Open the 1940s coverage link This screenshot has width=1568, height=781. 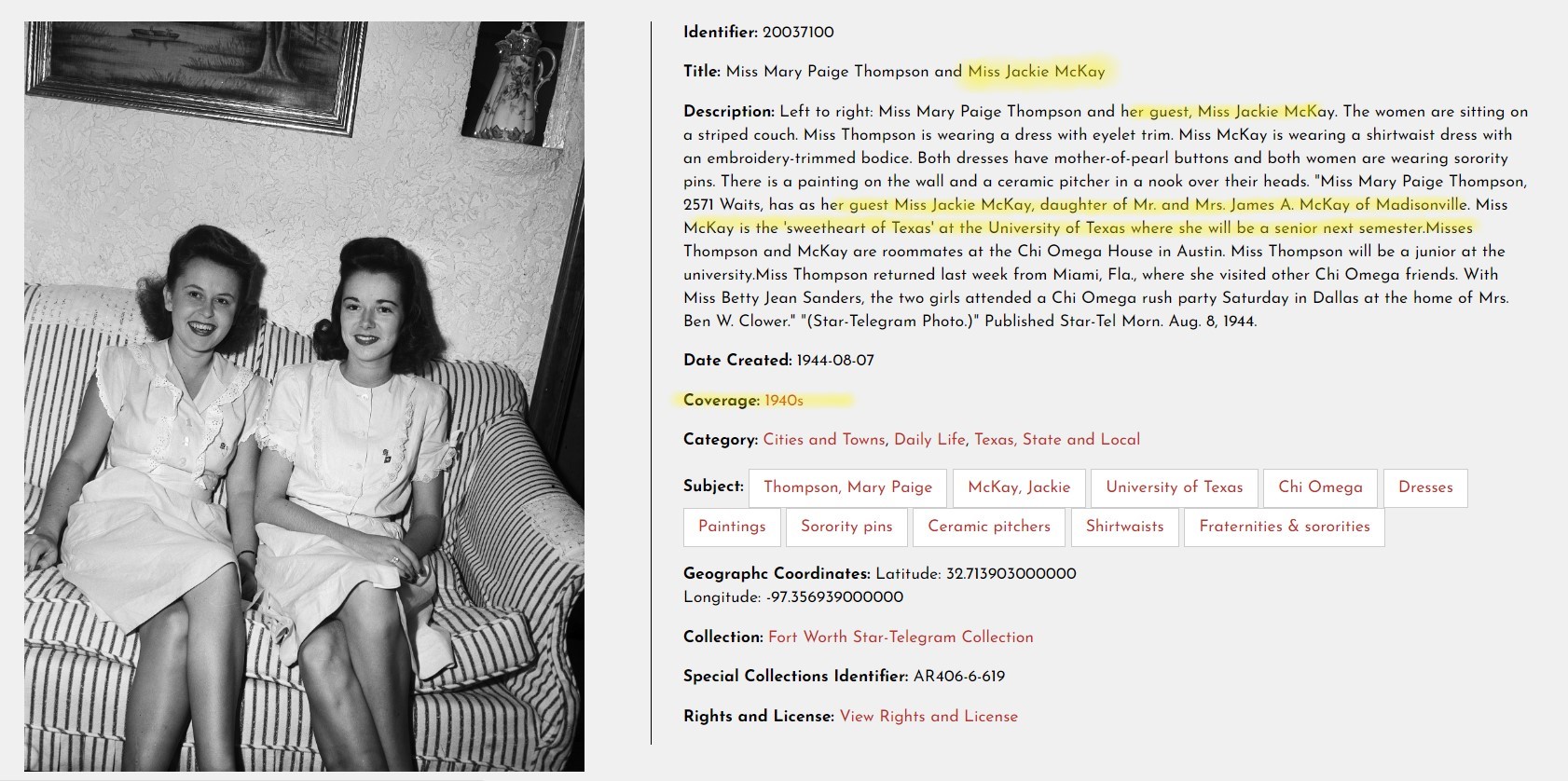pyautogui.click(x=783, y=400)
